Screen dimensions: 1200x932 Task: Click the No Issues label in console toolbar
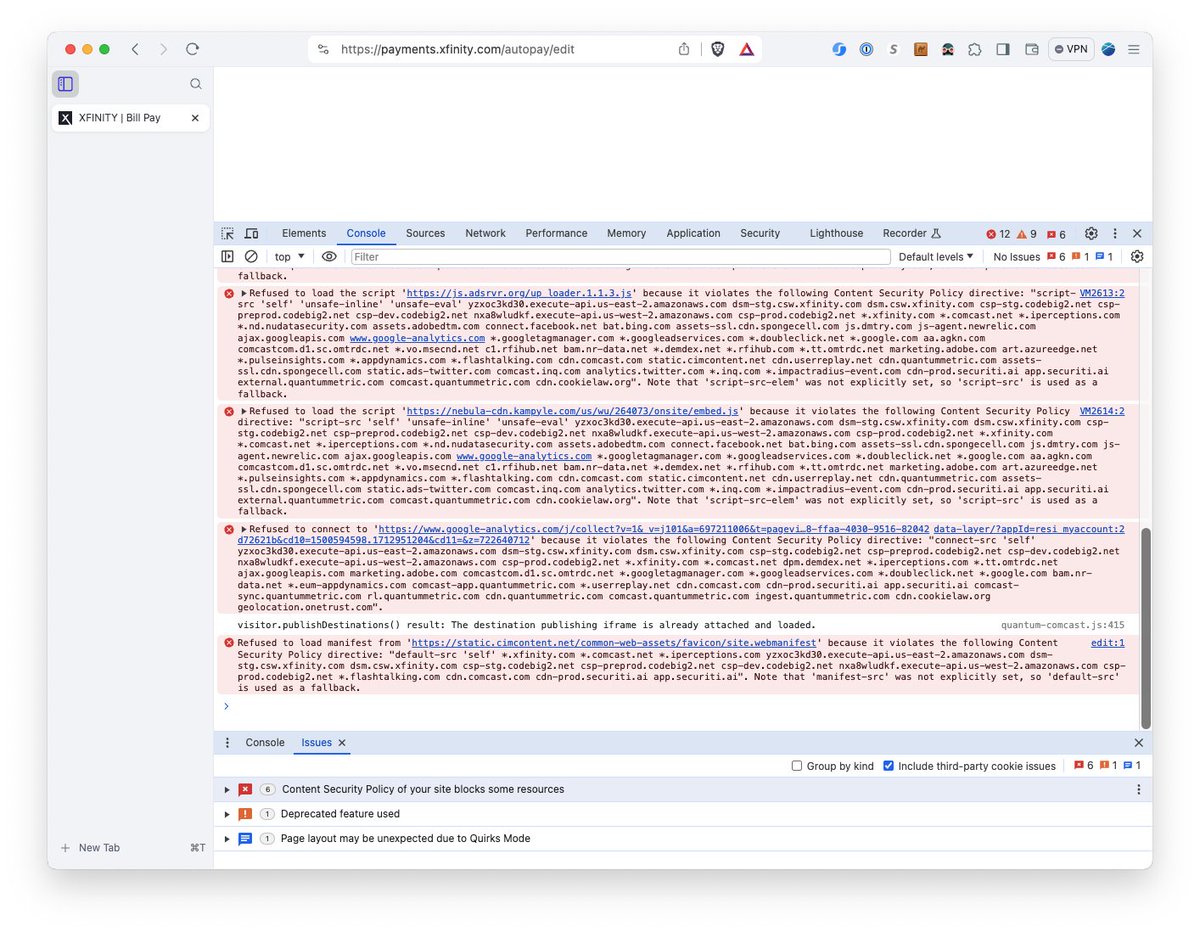coord(1017,257)
